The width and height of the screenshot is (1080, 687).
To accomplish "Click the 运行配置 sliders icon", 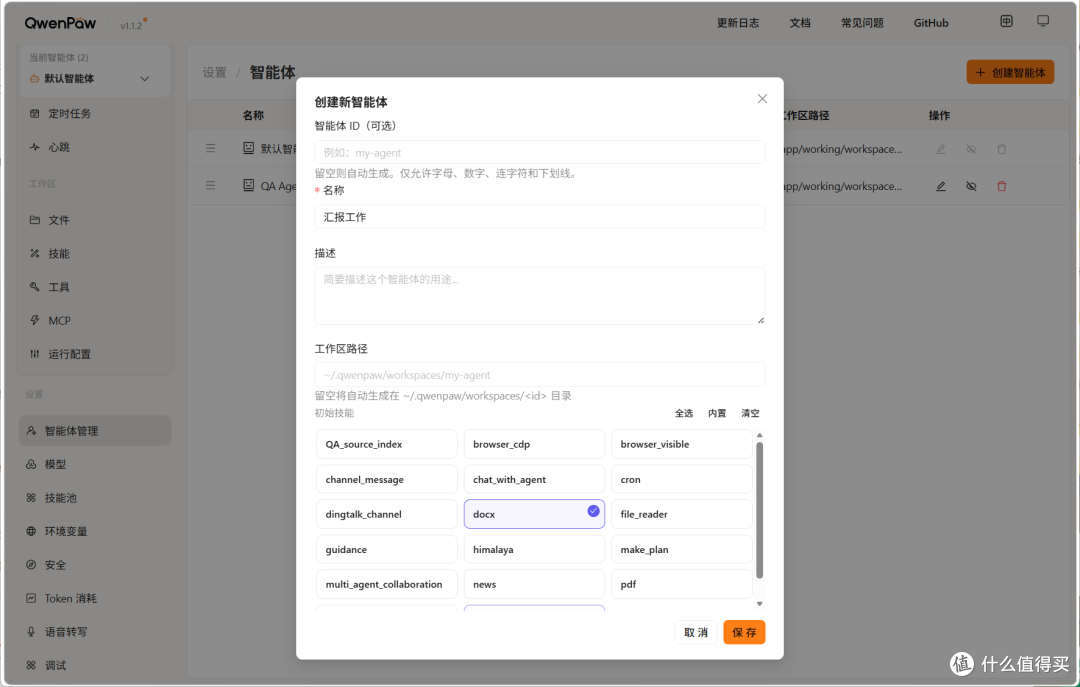I will 34,354.
